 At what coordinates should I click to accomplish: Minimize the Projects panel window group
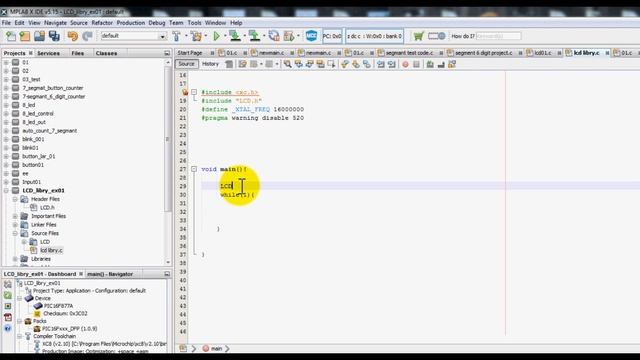[x=167, y=53]
